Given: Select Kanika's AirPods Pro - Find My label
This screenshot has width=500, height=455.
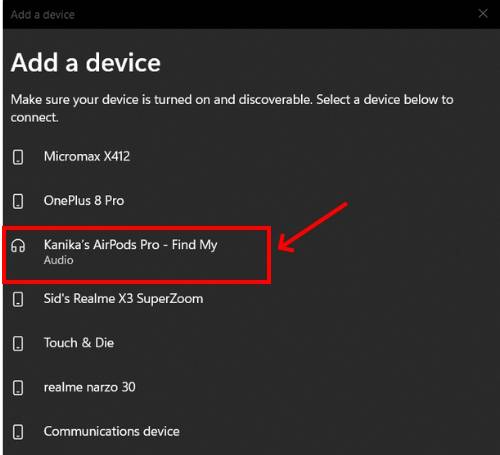Looking at the screenshot, I should (130, 245).
